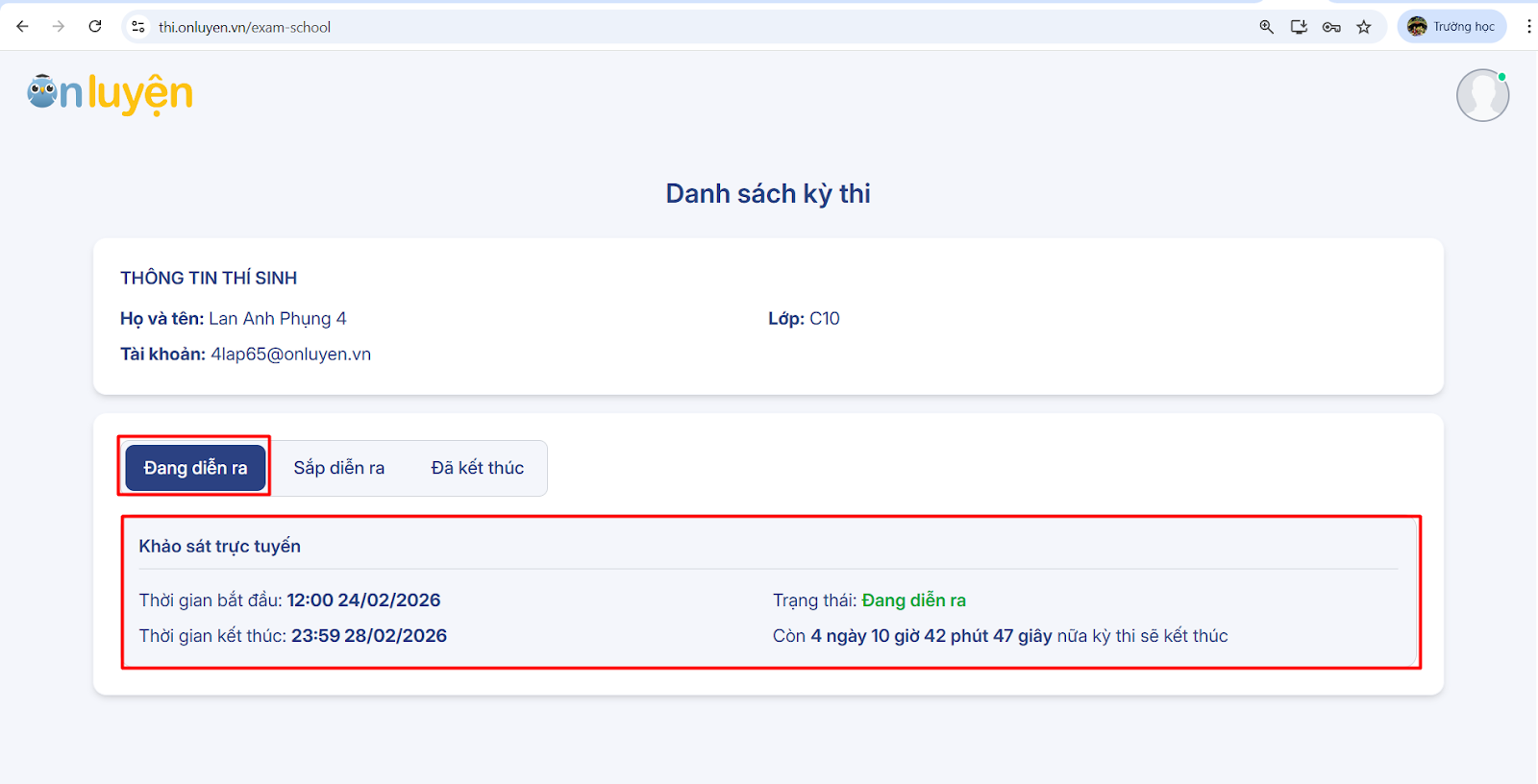Show the Đã kết thúc tab
Viewport: 1538px width, 784px height.
(x=477, y=468)
